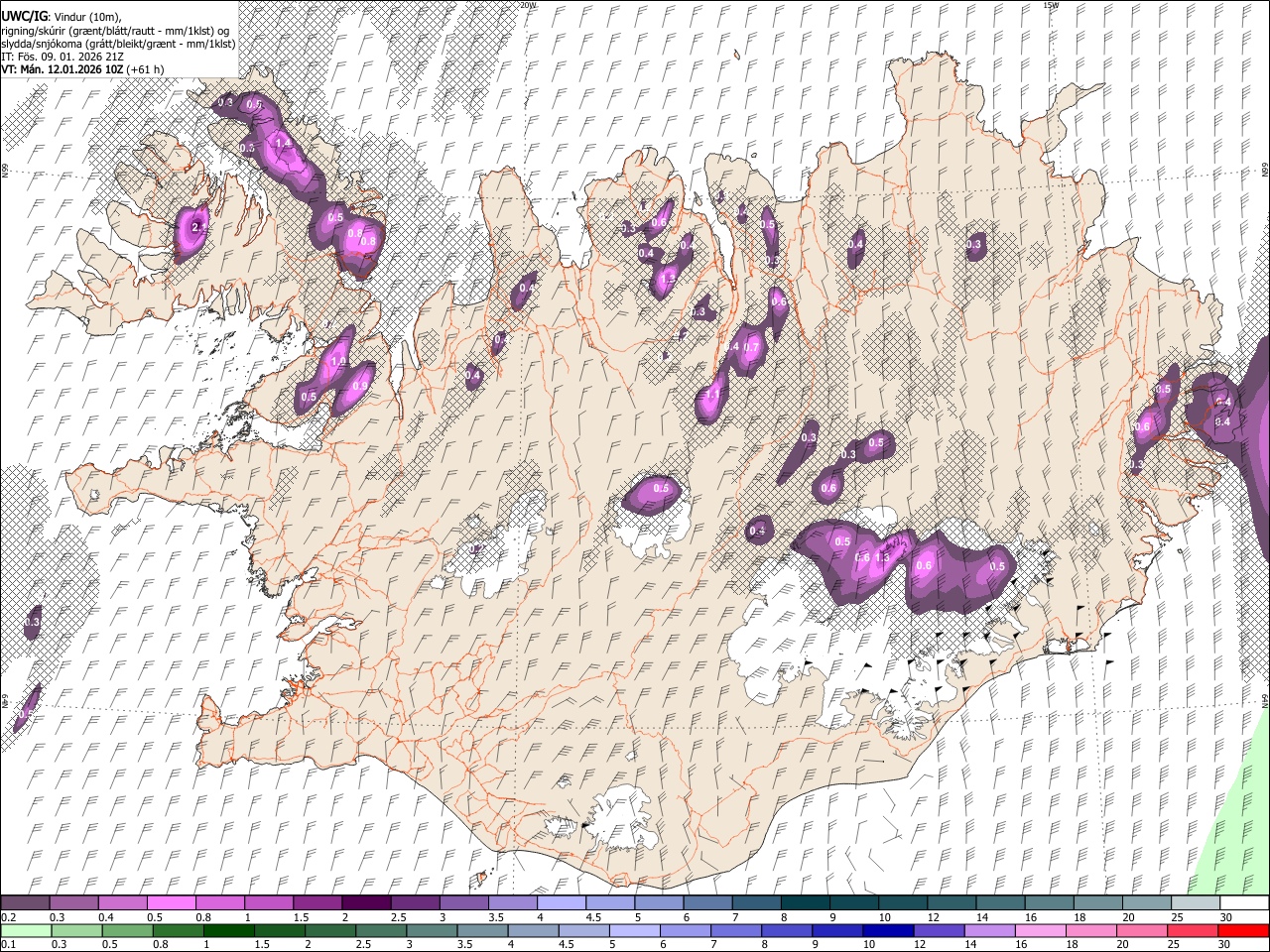The image size is (1270, 952).
Task: Click the bold 'UWC/IG' title text
Action: click(23, 17)
